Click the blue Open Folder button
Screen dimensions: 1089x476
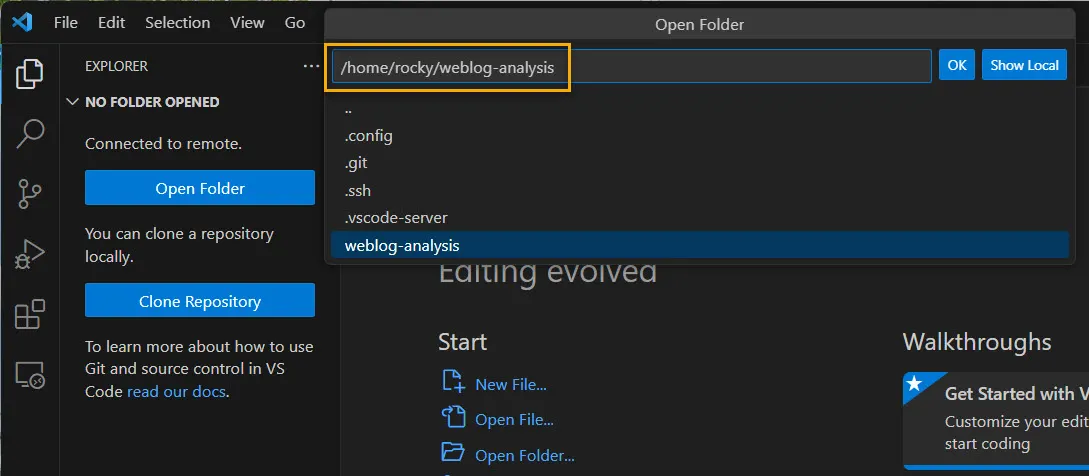[200, 188]
